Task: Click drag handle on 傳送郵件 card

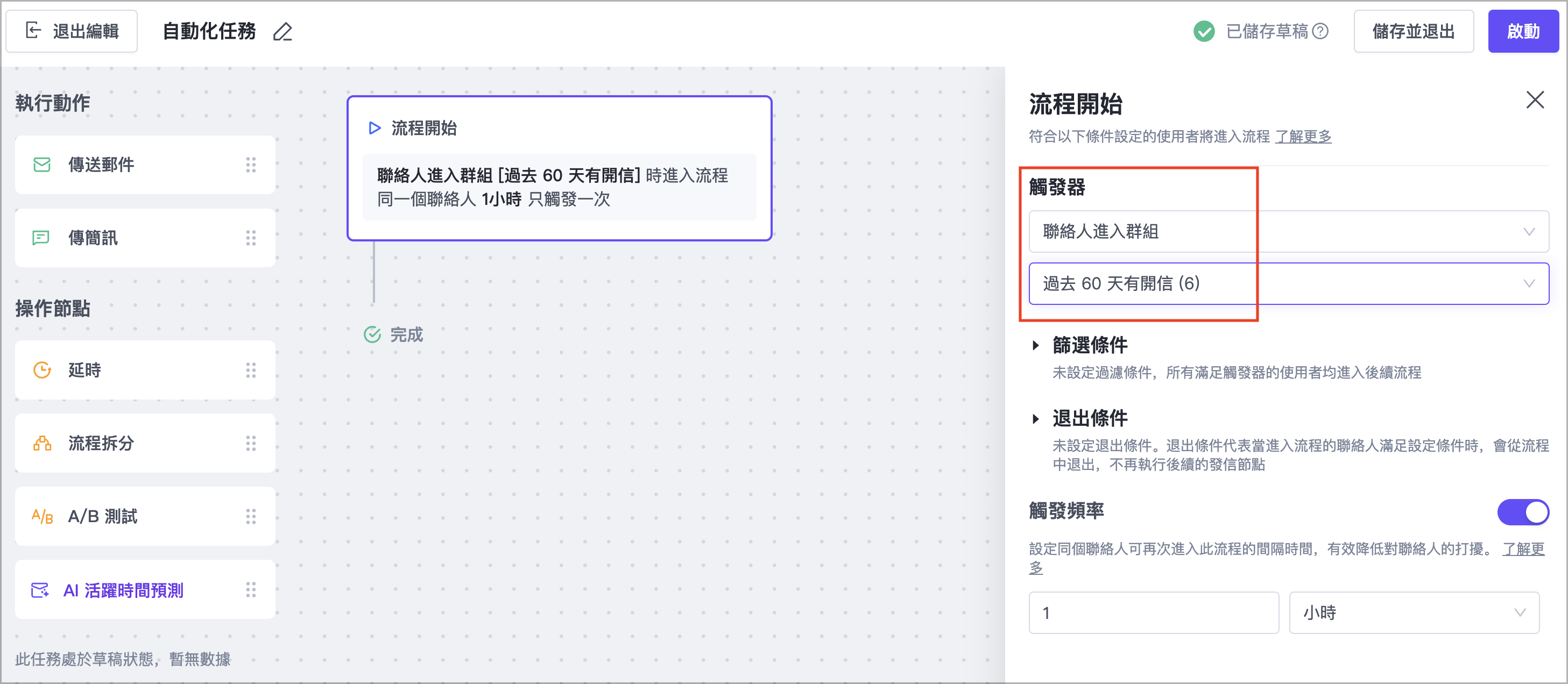Action: click(251, 165)
